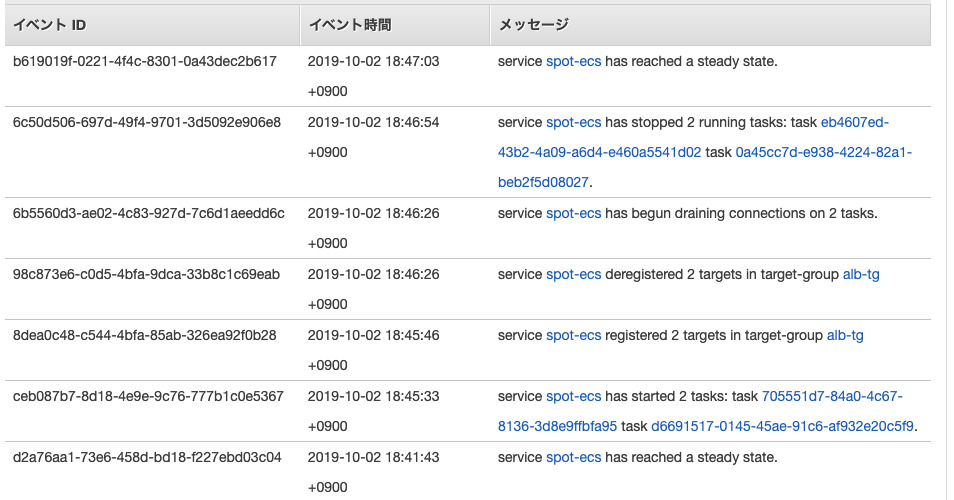The width and height of the screenshot is (954, 500).
Task: Click the timestamp 2019-10-02 18:46:54
Action: (x=374, y=122)
